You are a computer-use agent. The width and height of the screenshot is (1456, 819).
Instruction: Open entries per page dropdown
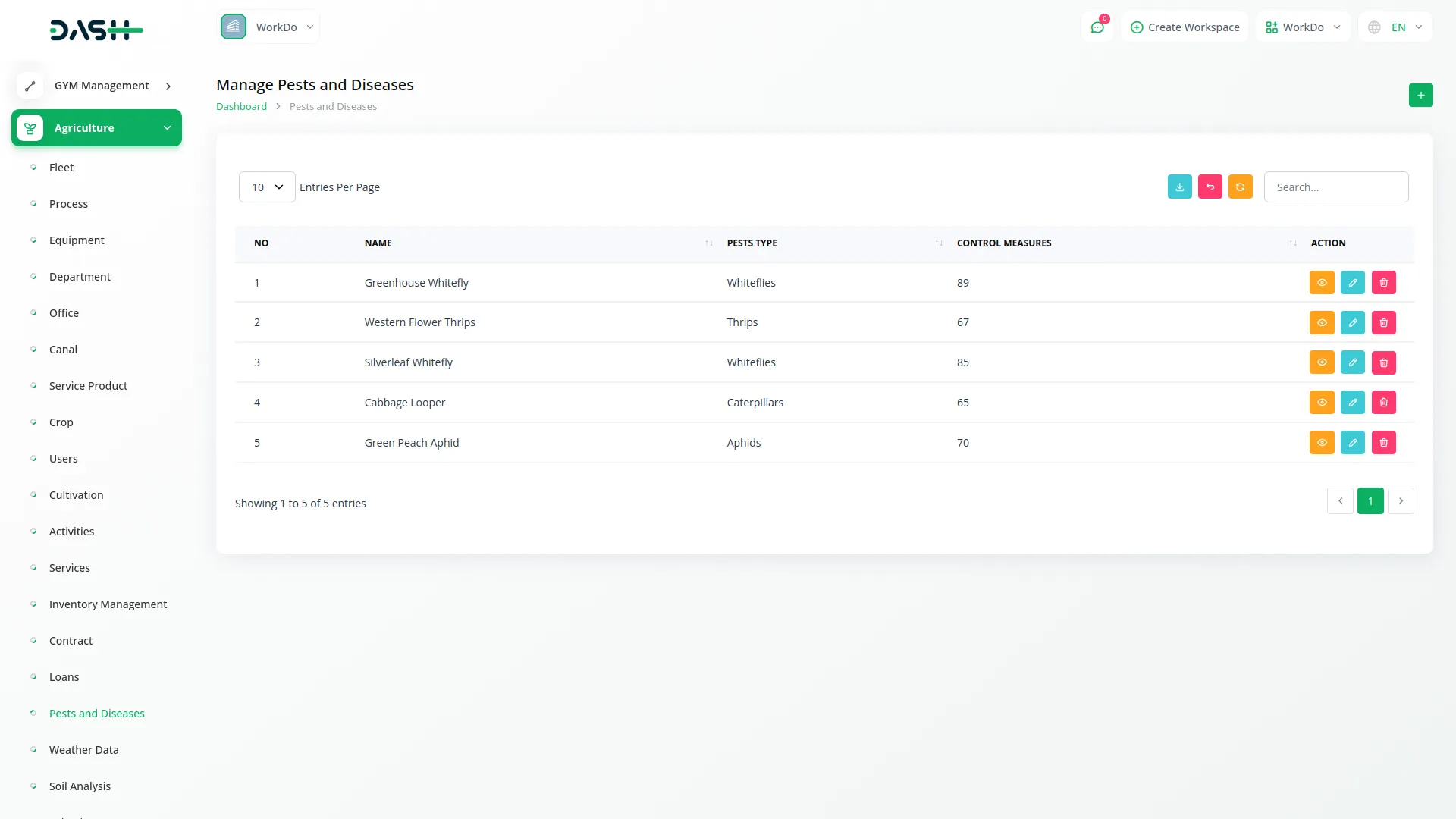(x=266, y=187)
